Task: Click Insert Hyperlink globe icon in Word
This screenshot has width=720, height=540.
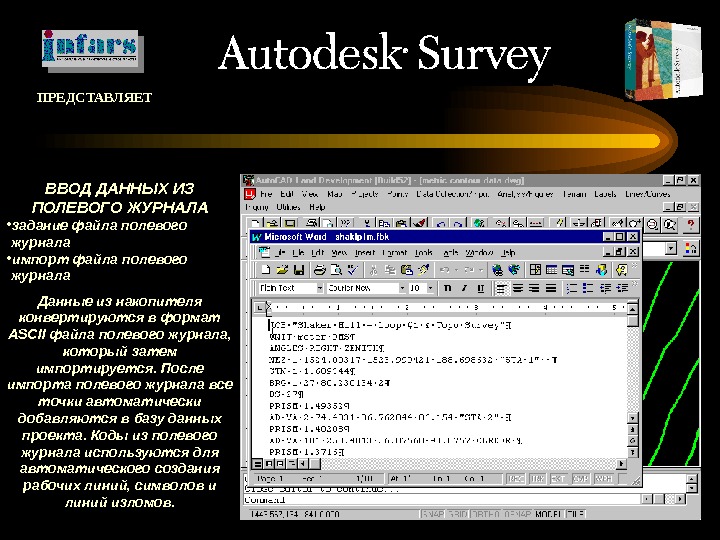Action: [x=497, y=270]
